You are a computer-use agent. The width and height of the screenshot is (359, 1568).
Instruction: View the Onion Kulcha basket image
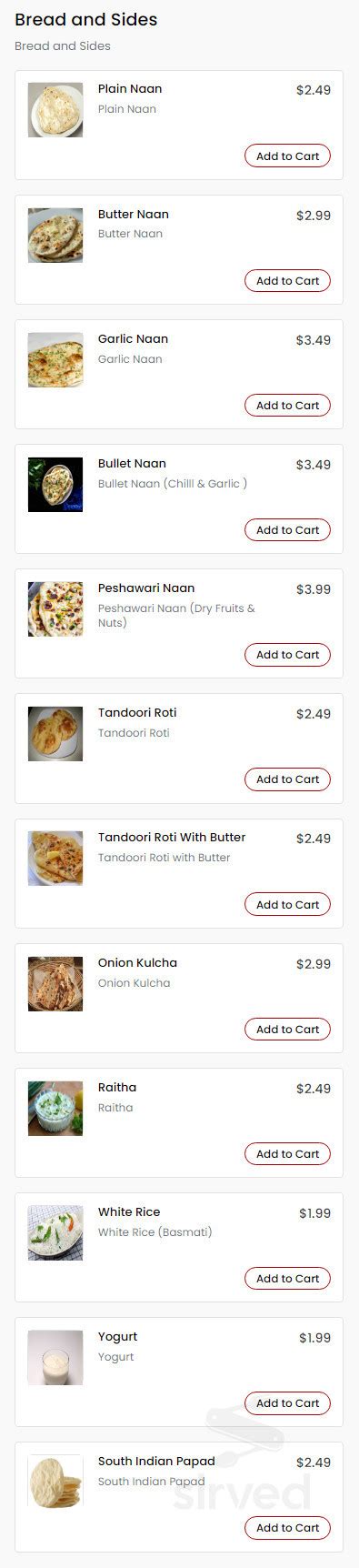coord(55,984)
